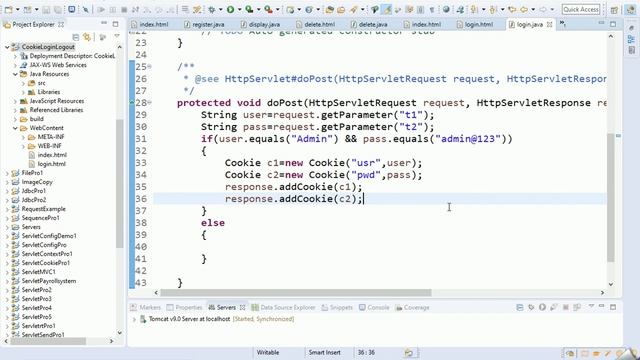This screenshot has width=640, height=360.
Task: Open Run button dropdown arrow
Action: tap(239, 9)
